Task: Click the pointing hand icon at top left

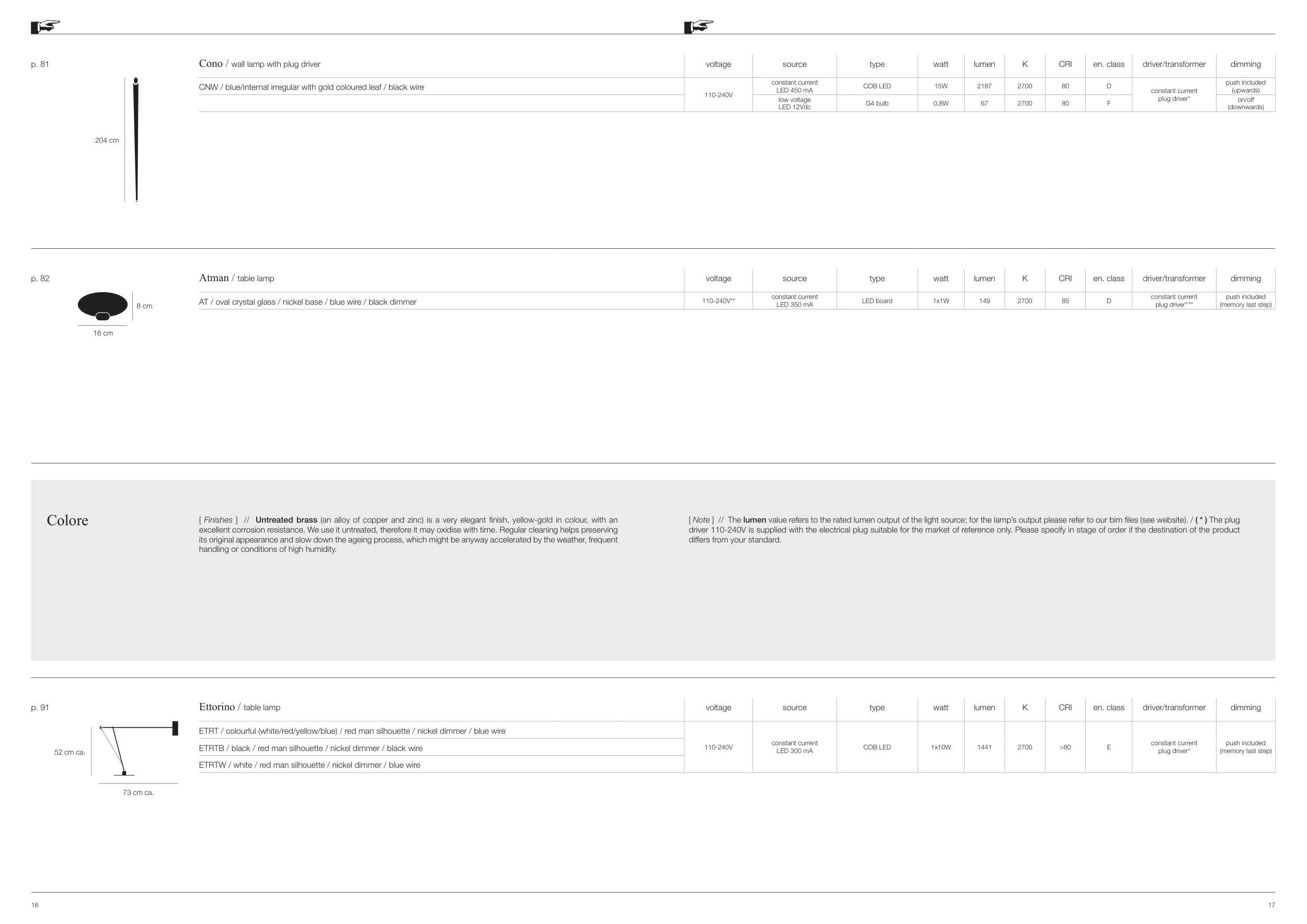Action: pyautogui.click(x=45, y=26)
